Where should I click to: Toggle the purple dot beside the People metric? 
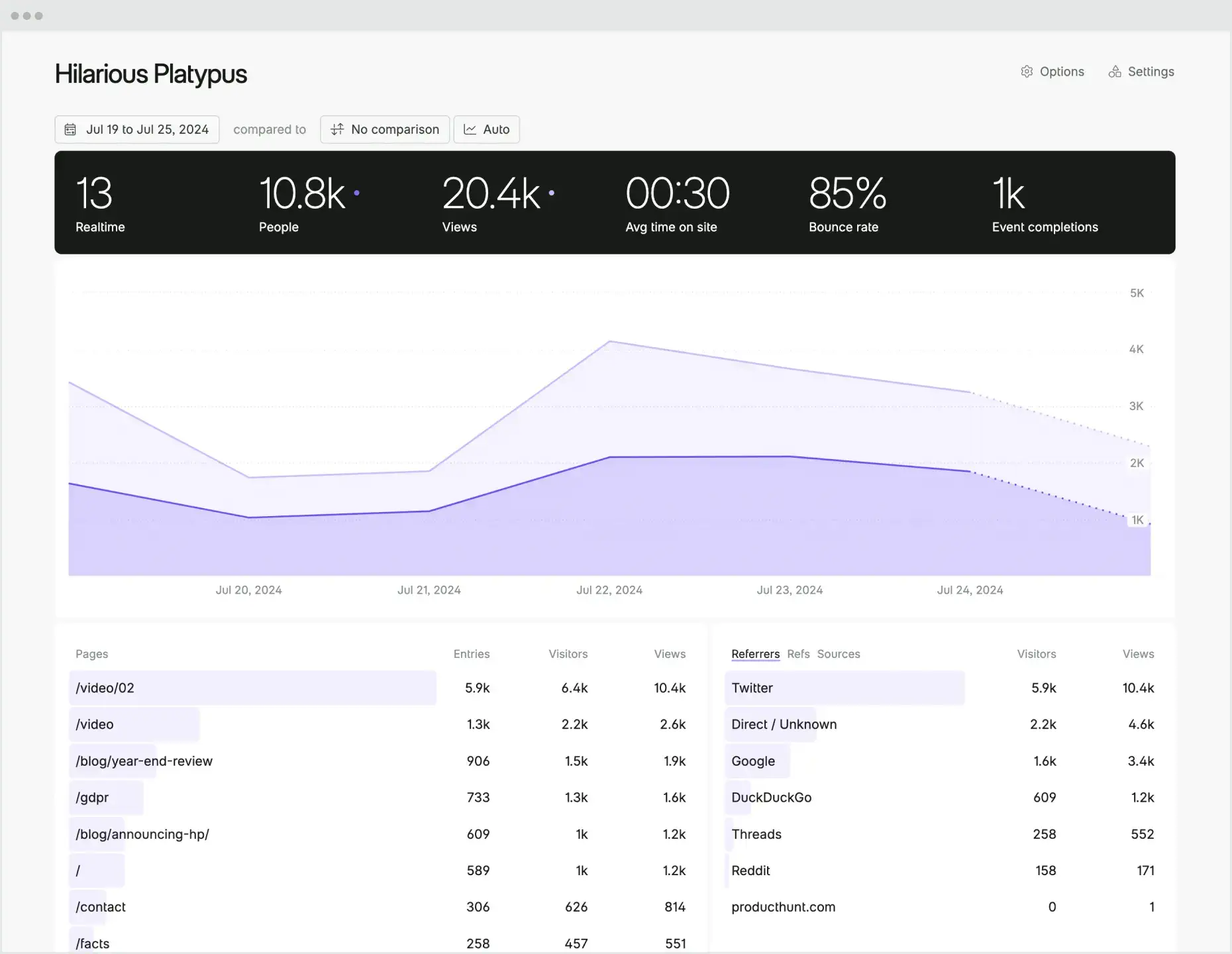(x=356, y=193)
